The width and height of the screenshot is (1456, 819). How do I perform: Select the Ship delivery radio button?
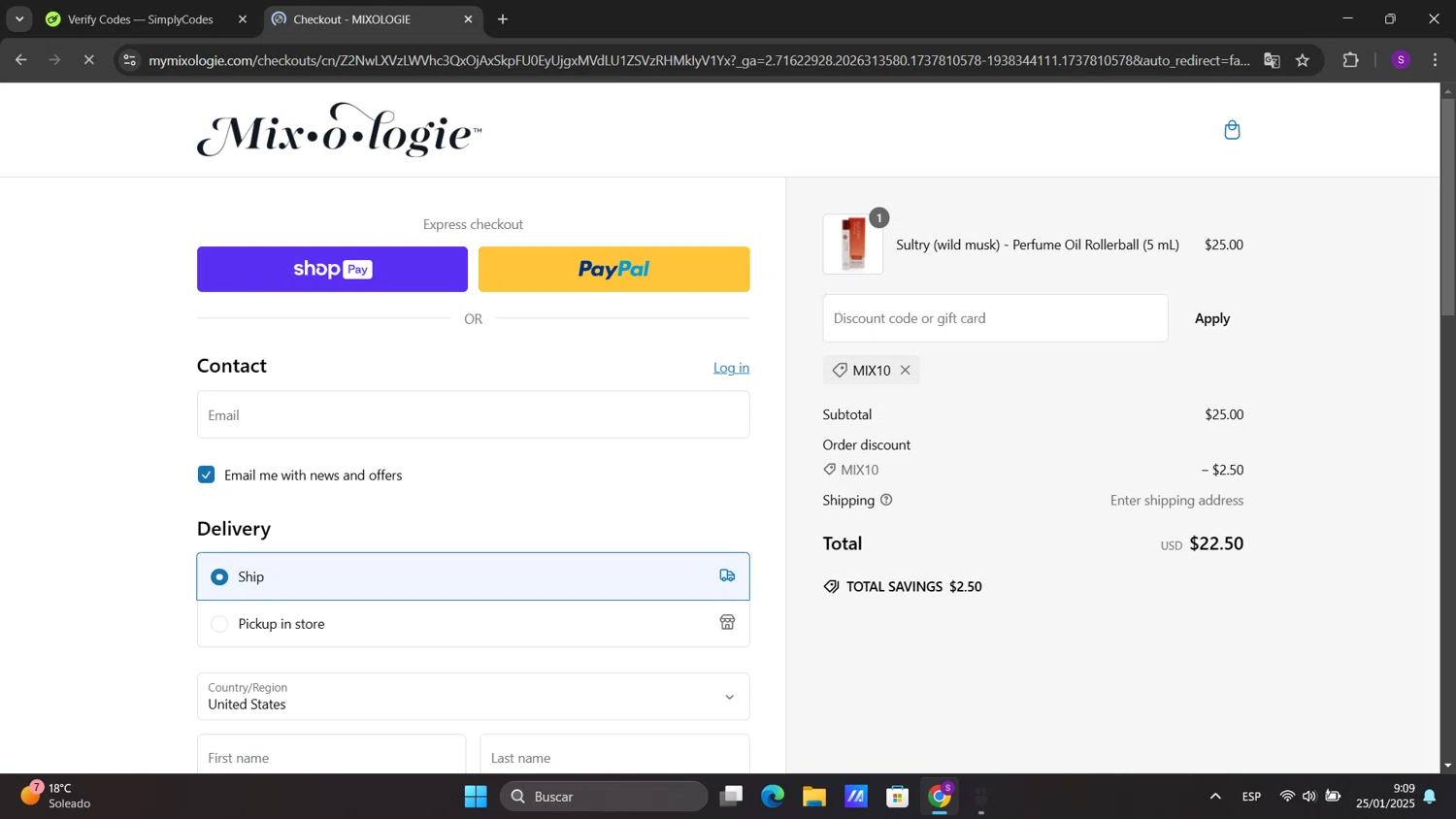[x=219, y=576]
